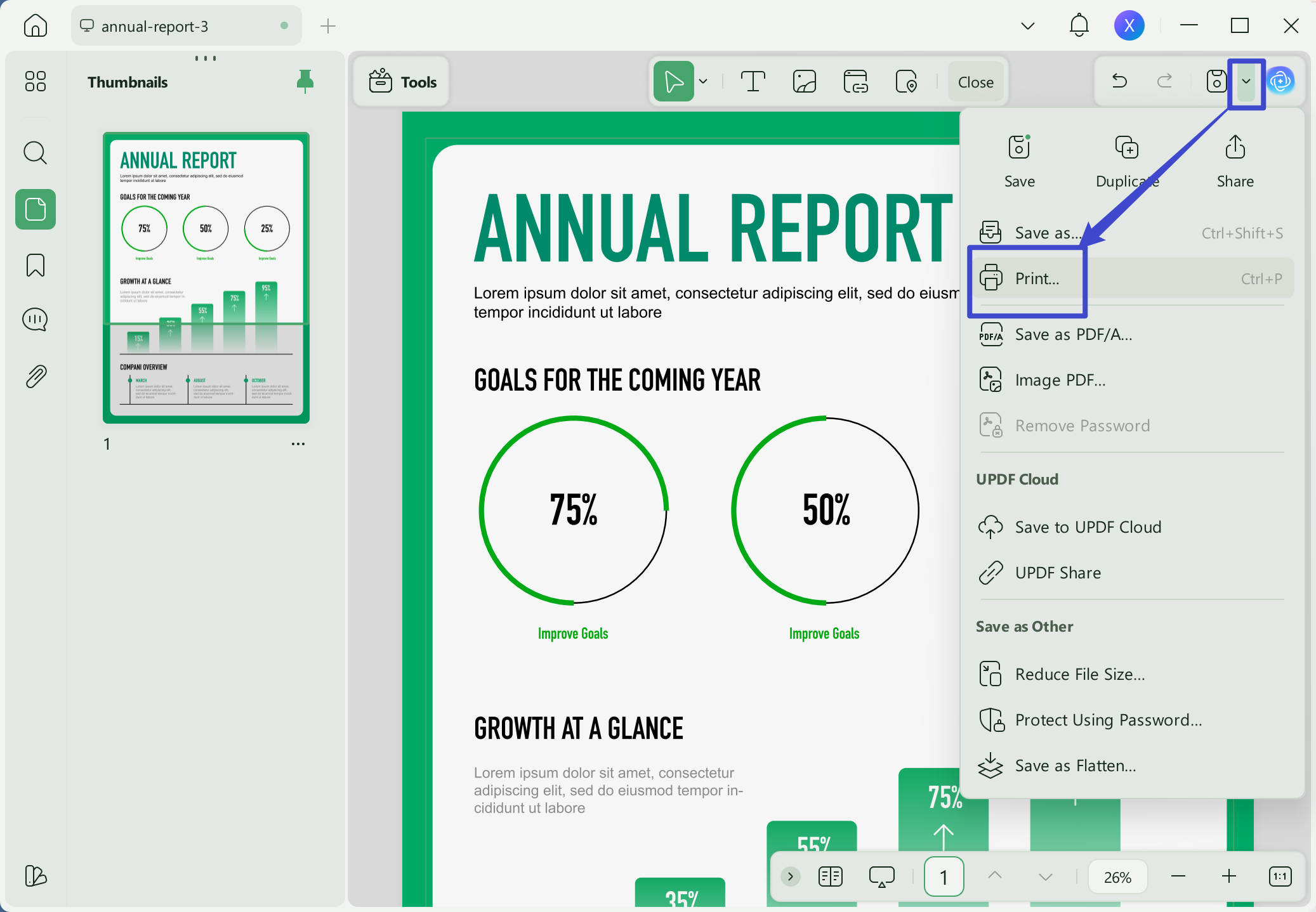Undo the last action

[1119, 81]
